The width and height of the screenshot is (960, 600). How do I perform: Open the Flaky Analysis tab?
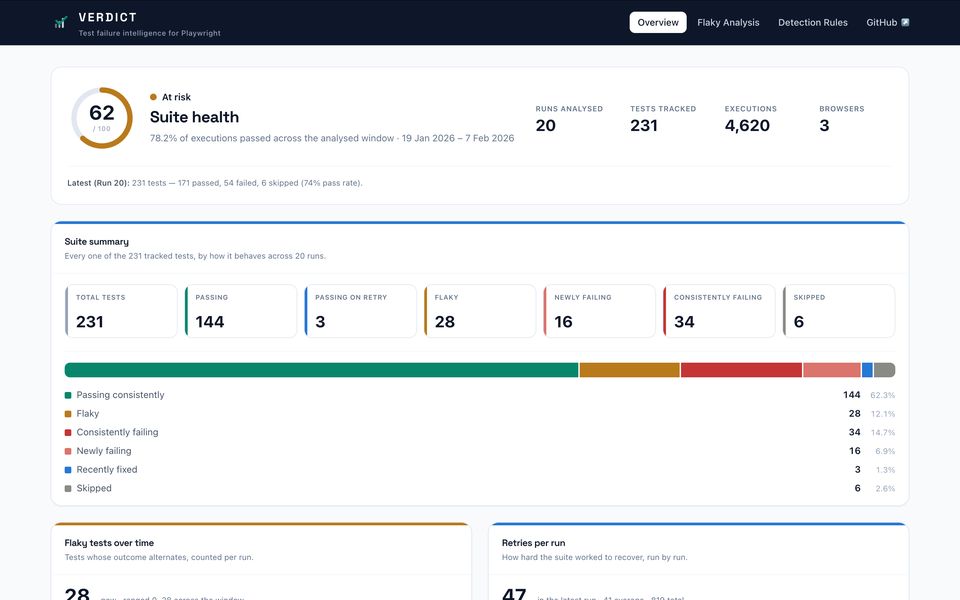click(x=728, y=23)
